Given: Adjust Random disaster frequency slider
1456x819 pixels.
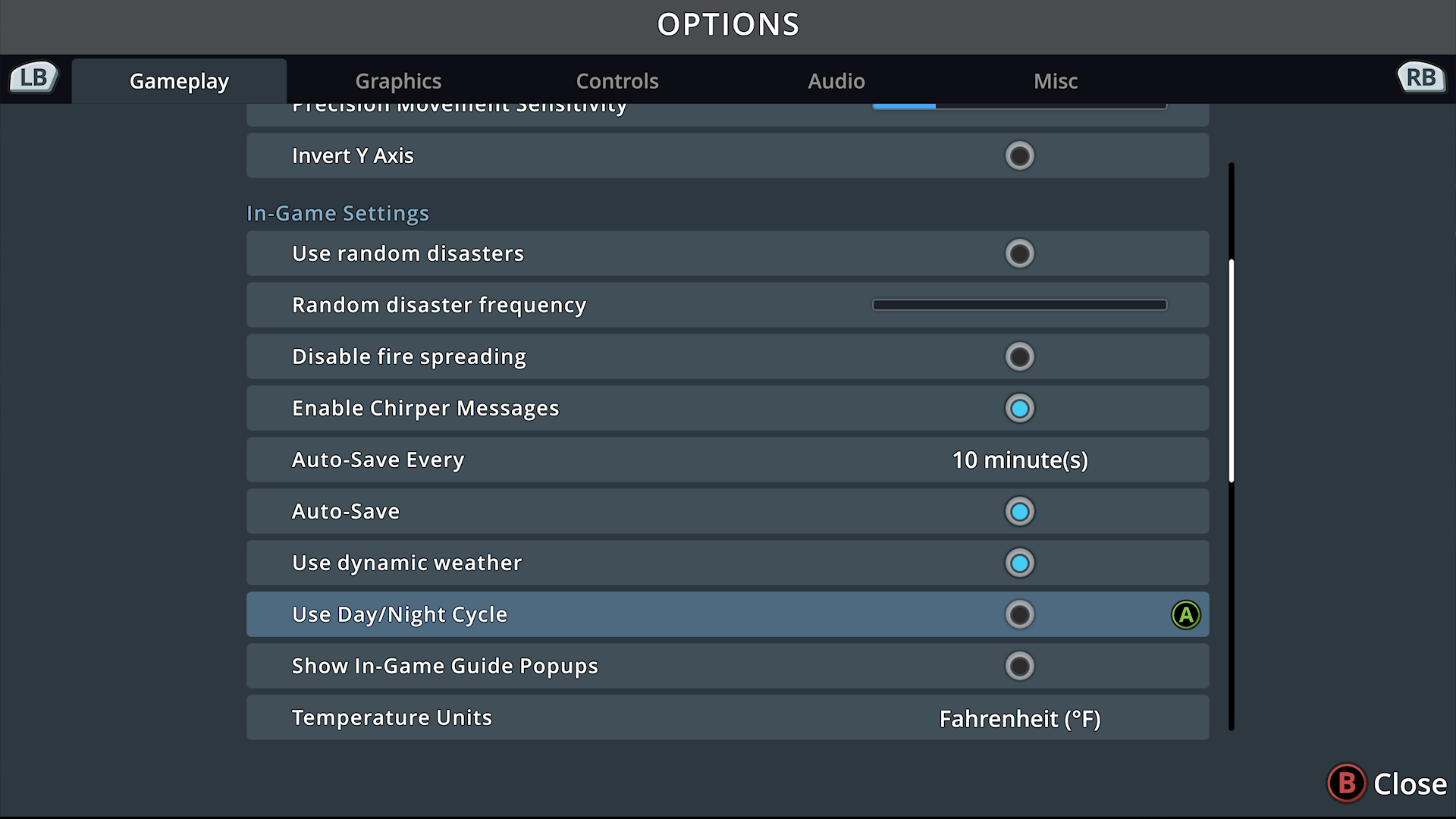Looking at the screenshot, I should click(1020, 305).
